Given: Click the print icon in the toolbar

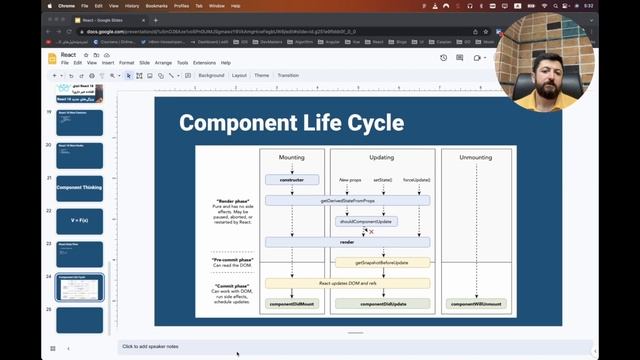Looking at the screenshot, I should tap(92, 76).
